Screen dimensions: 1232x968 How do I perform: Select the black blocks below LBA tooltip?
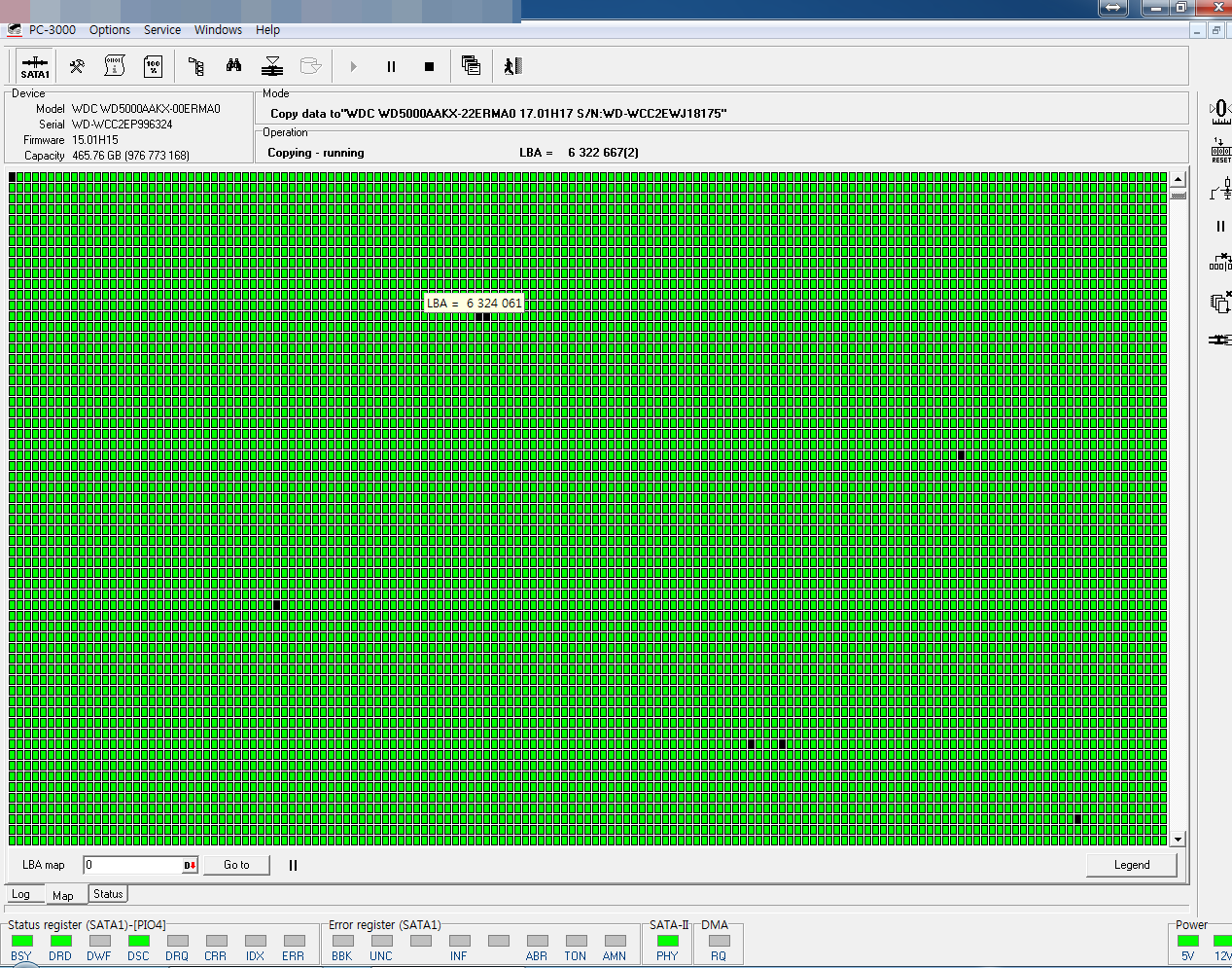tap(483, 316)
